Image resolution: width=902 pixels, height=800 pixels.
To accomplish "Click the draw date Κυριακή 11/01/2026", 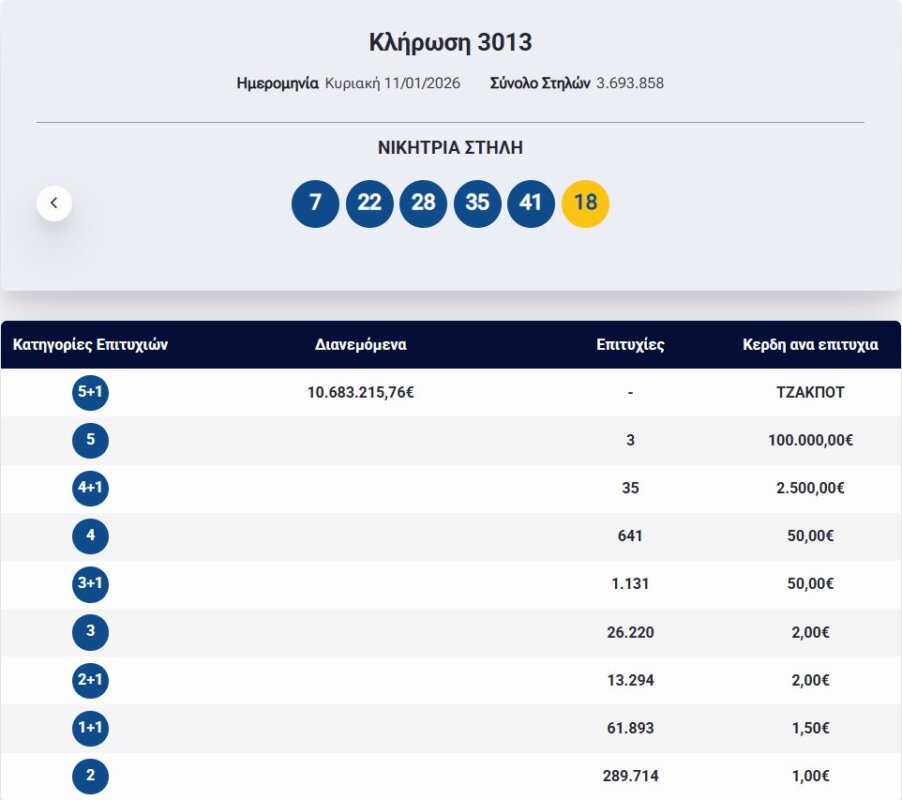I will tap(392, 84).
